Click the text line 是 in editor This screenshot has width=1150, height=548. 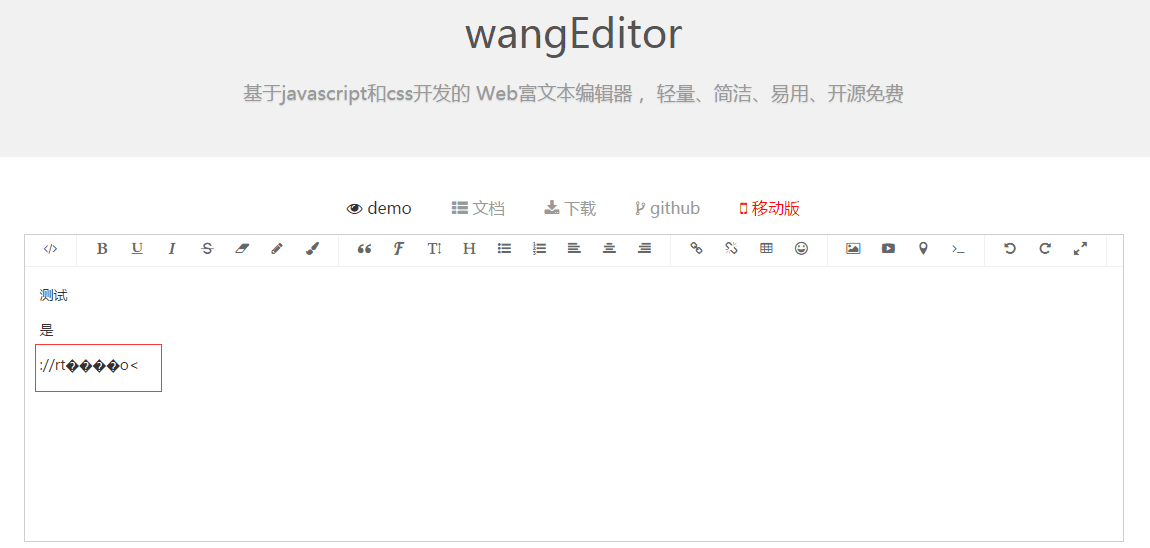[x=47, y=330]
